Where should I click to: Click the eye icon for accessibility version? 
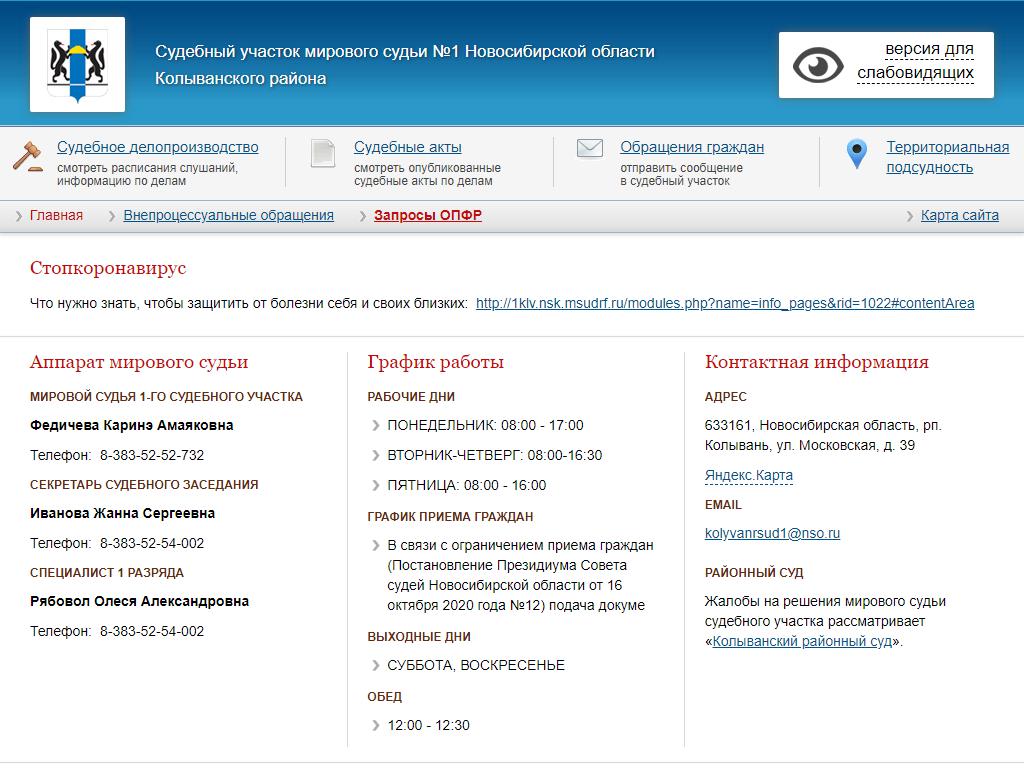[x=818, y=66]
